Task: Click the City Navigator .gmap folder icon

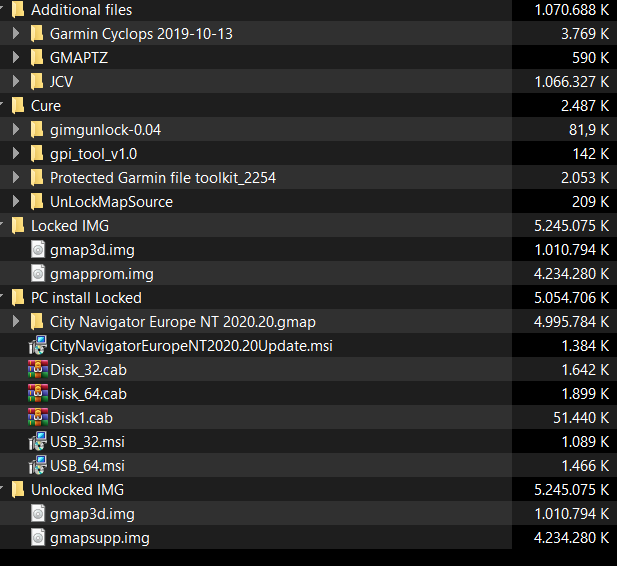Action: pyautogui.click(x=37, y=322)
